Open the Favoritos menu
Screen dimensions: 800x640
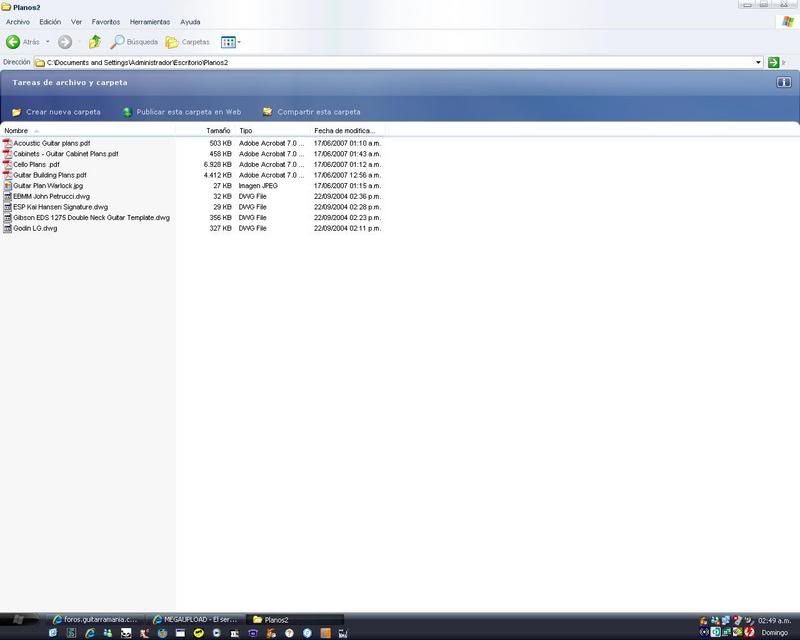pos(106,22)
